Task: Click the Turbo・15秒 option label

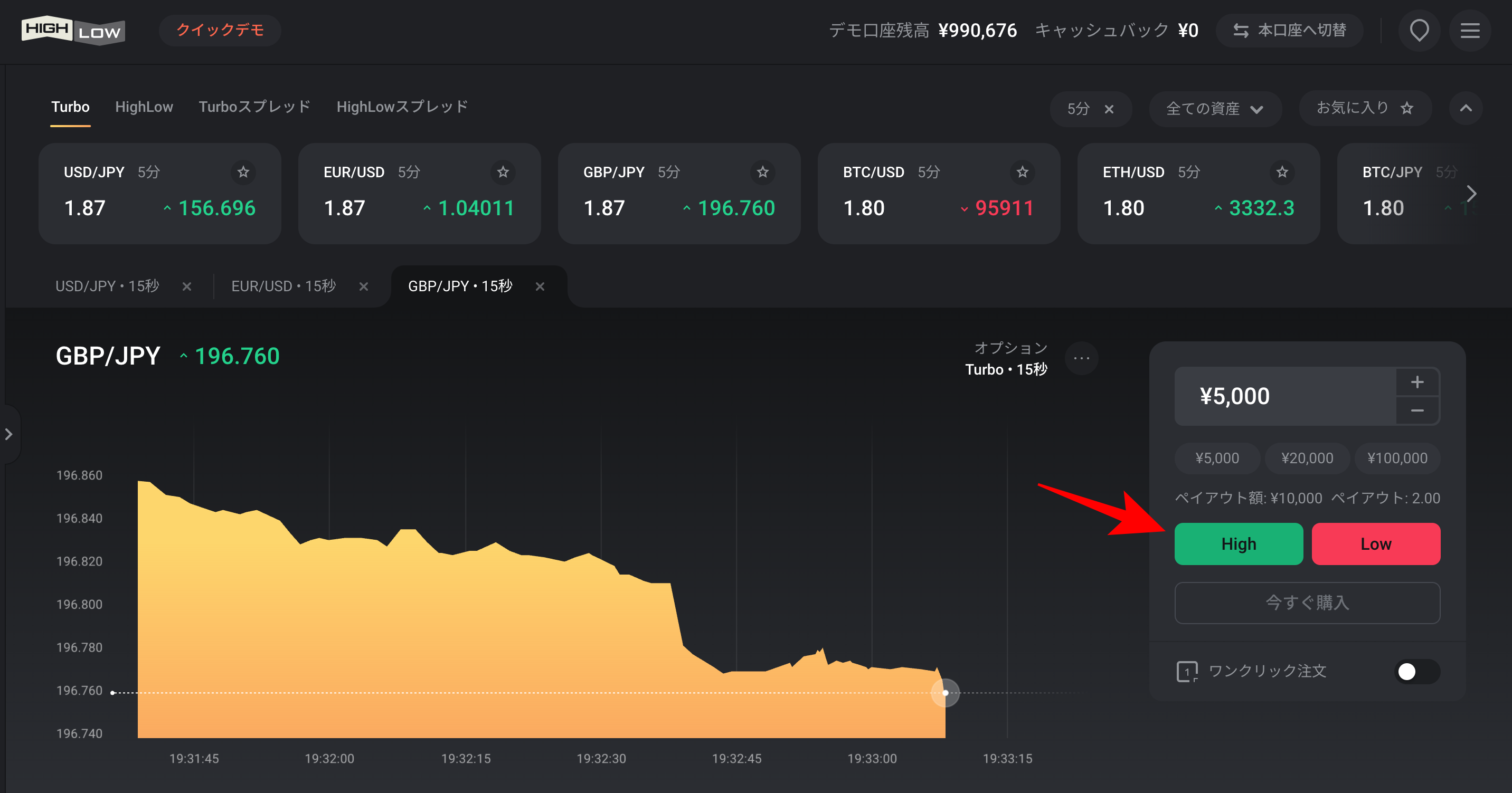Action: pos(1006,369)
